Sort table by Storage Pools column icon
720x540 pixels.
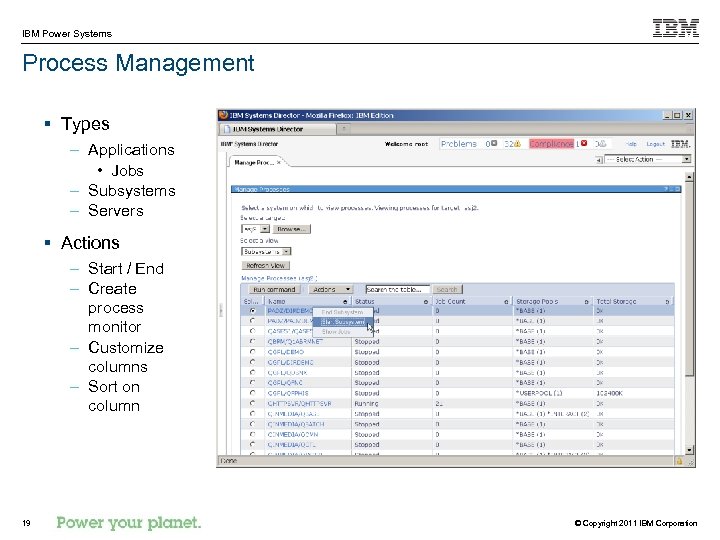586,302
